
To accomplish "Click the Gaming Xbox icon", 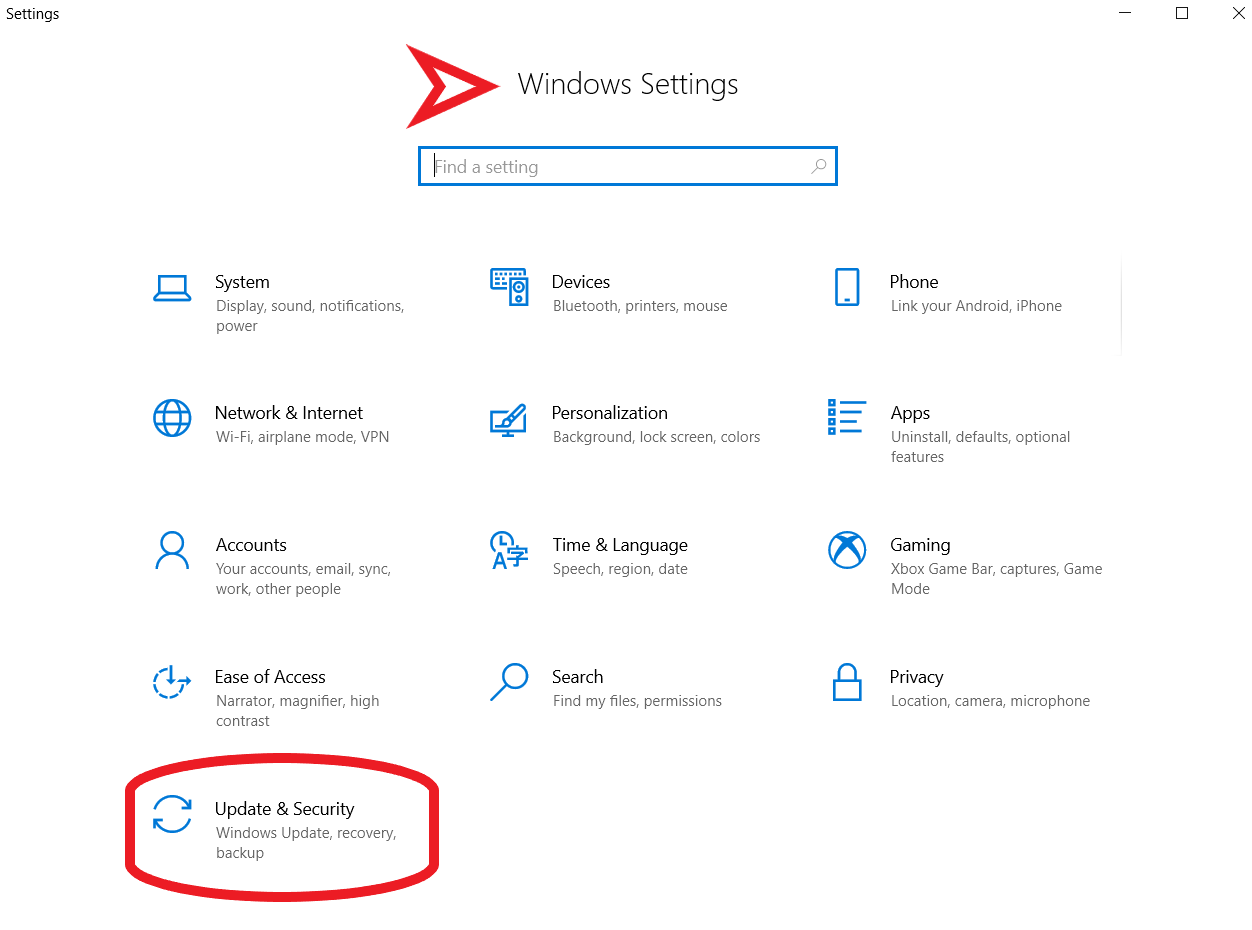I will [x=847, y=550].
